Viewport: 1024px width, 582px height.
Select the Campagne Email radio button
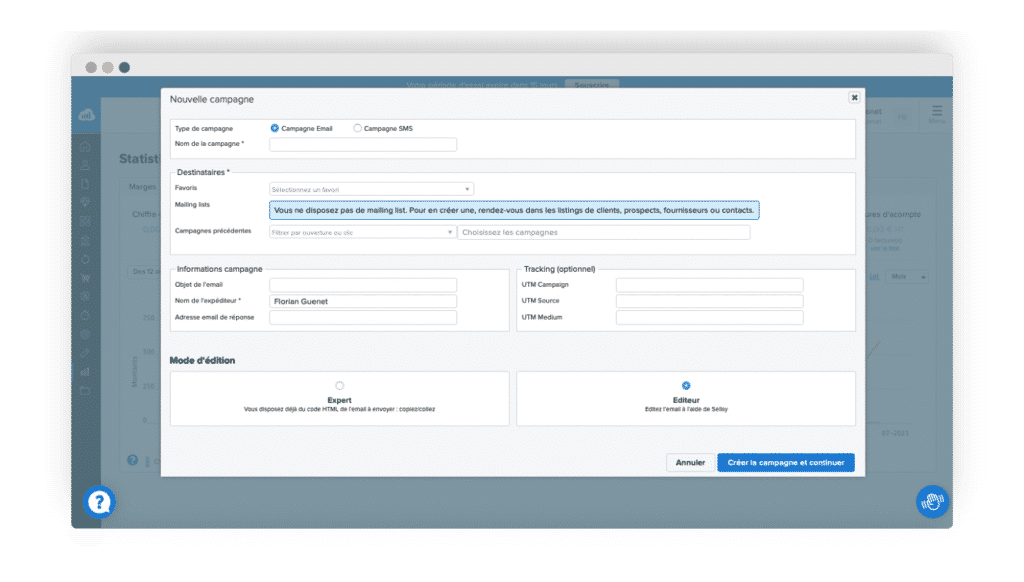tap(274, 128)
